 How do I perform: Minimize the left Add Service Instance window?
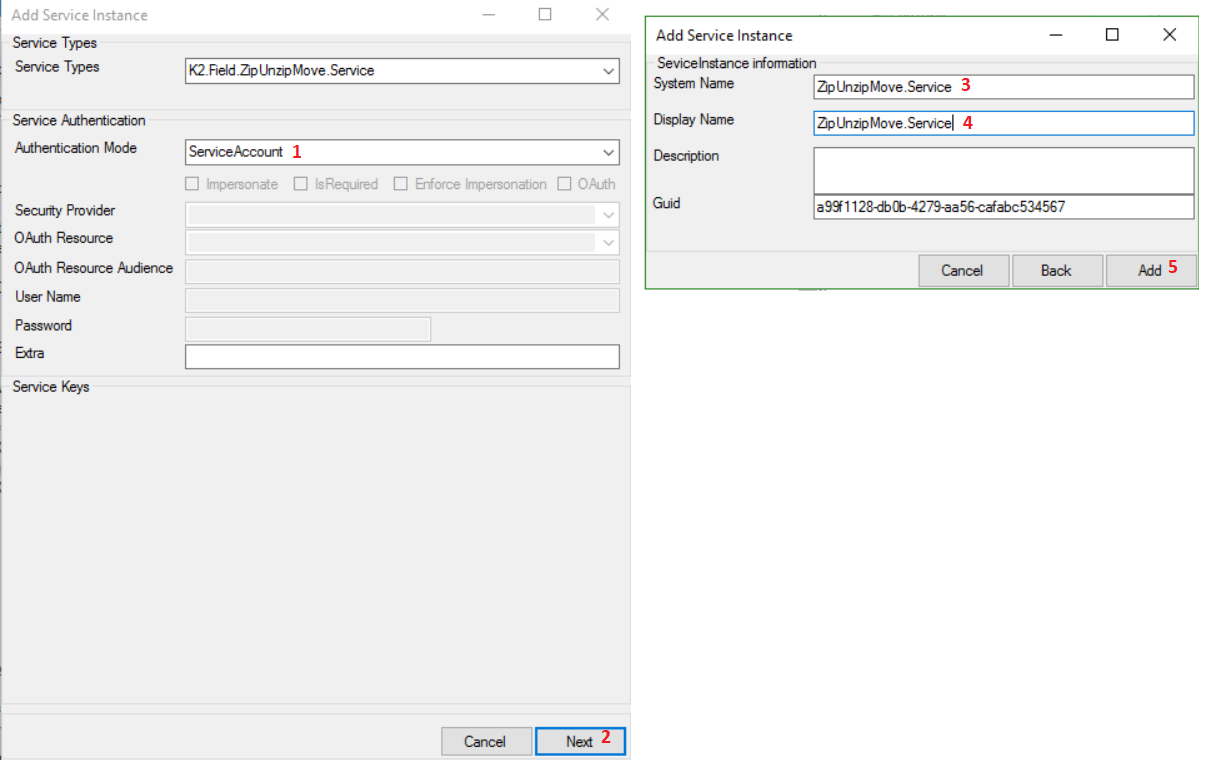pyautogui.click(x=487, y=15)
